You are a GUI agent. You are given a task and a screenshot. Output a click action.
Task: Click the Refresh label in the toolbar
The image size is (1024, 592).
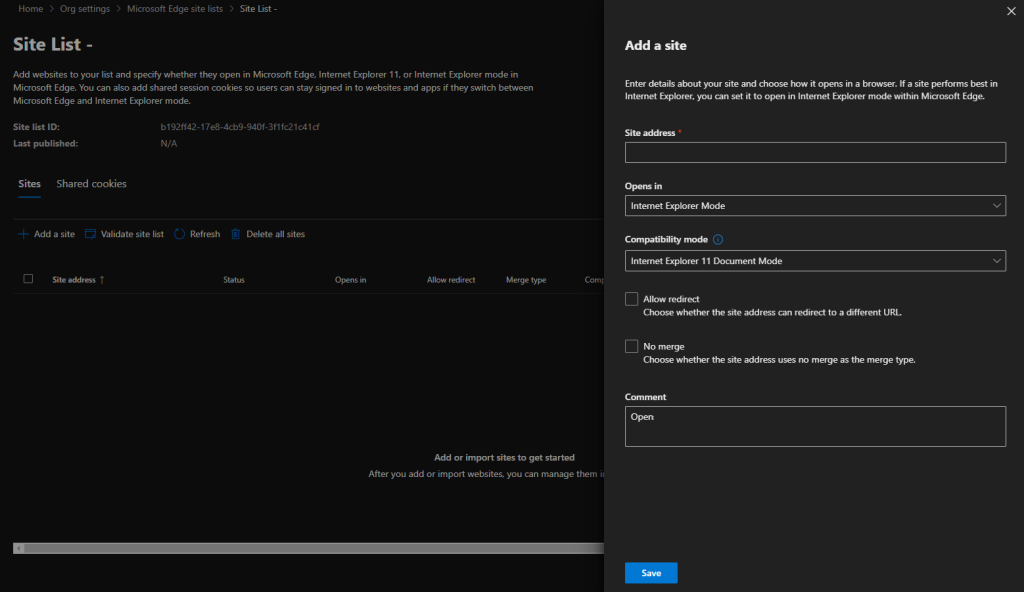coord(205,234)
